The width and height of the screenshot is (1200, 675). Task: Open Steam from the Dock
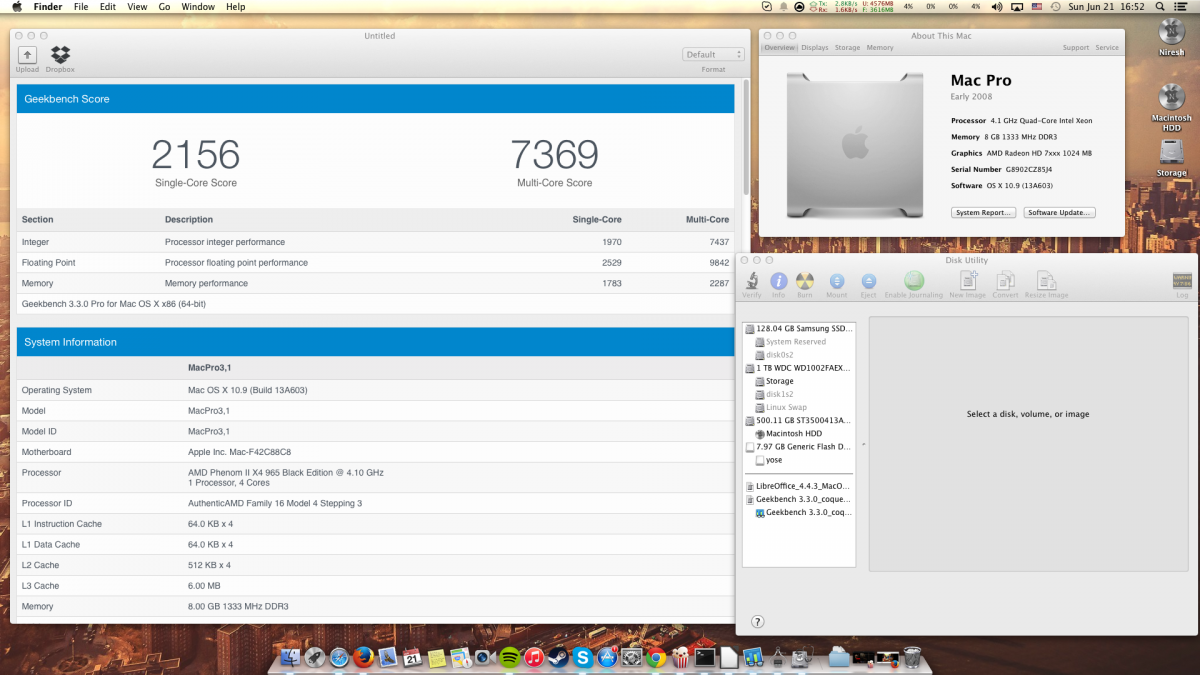click(558, 657)
